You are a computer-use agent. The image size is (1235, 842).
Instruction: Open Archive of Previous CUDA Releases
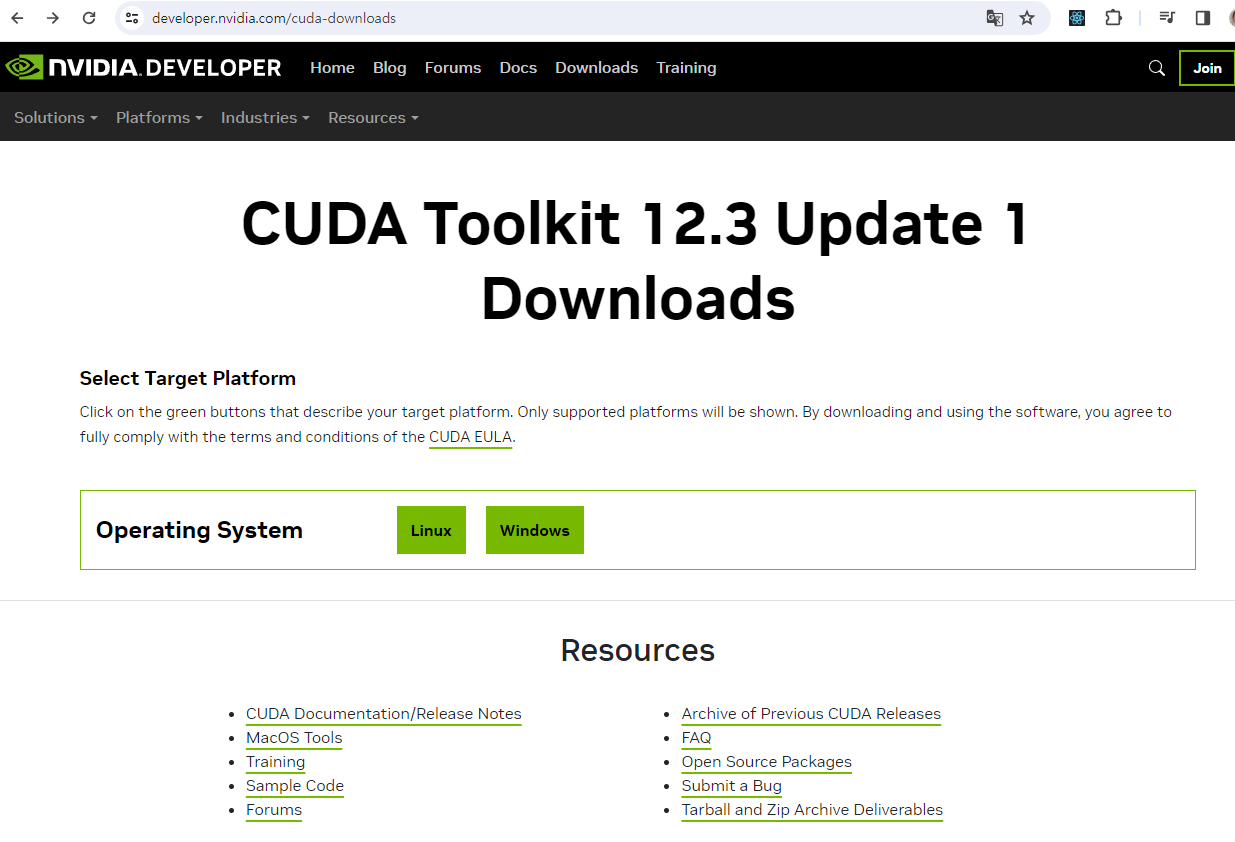click(811, 714)
